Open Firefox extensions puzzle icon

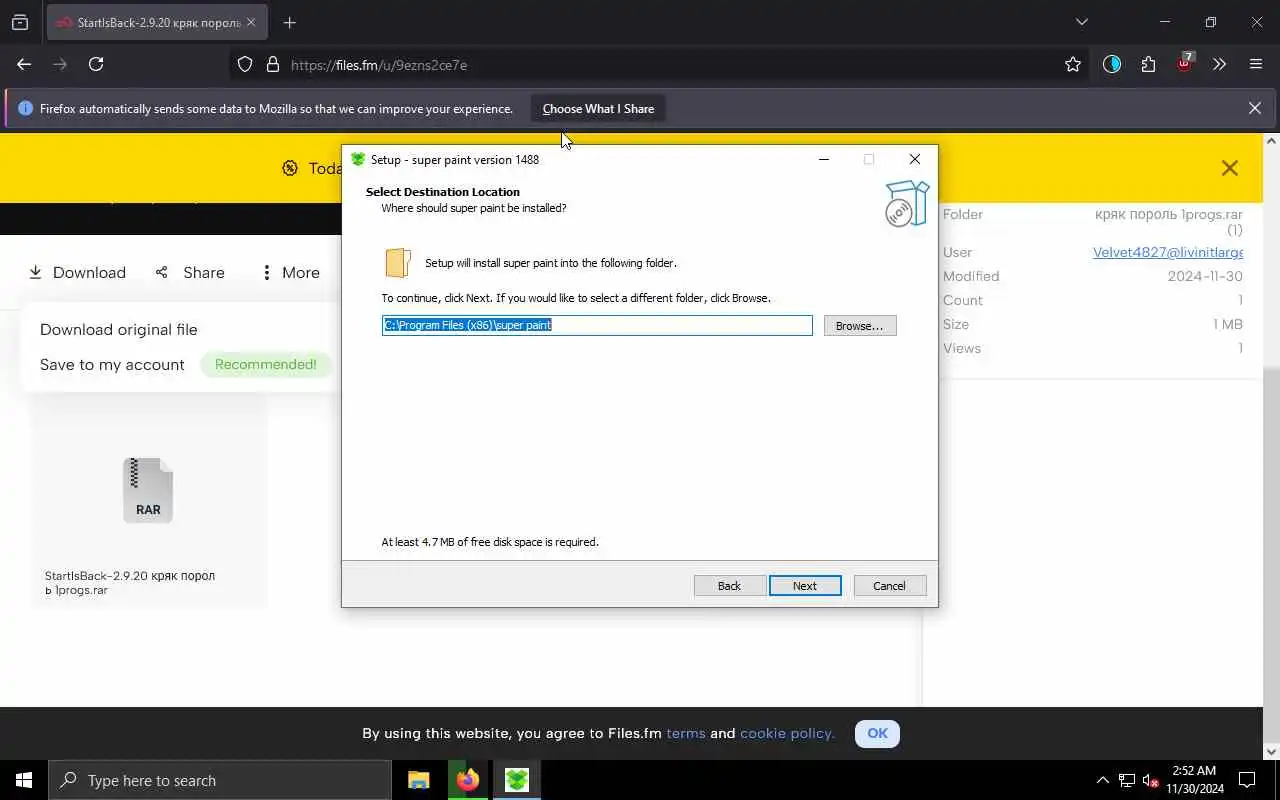pyautogui.click(x=1148, y=64)
